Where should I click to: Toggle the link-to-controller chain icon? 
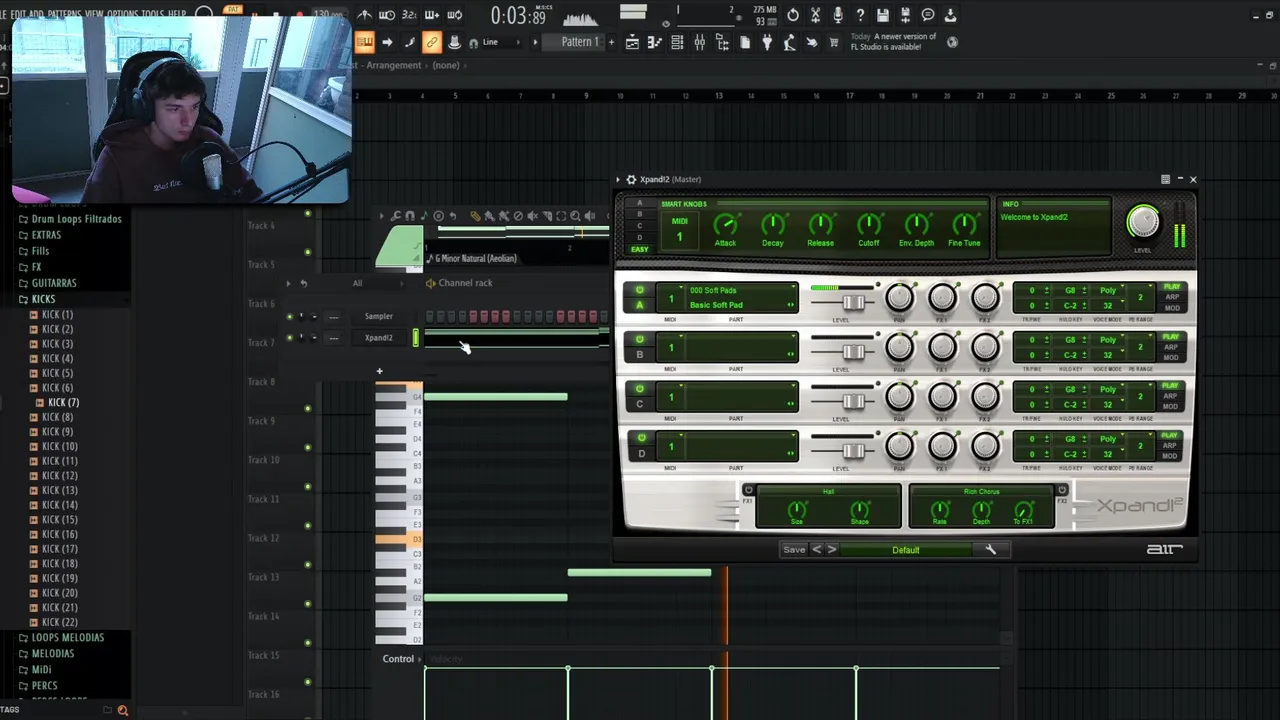coord(432,42)
